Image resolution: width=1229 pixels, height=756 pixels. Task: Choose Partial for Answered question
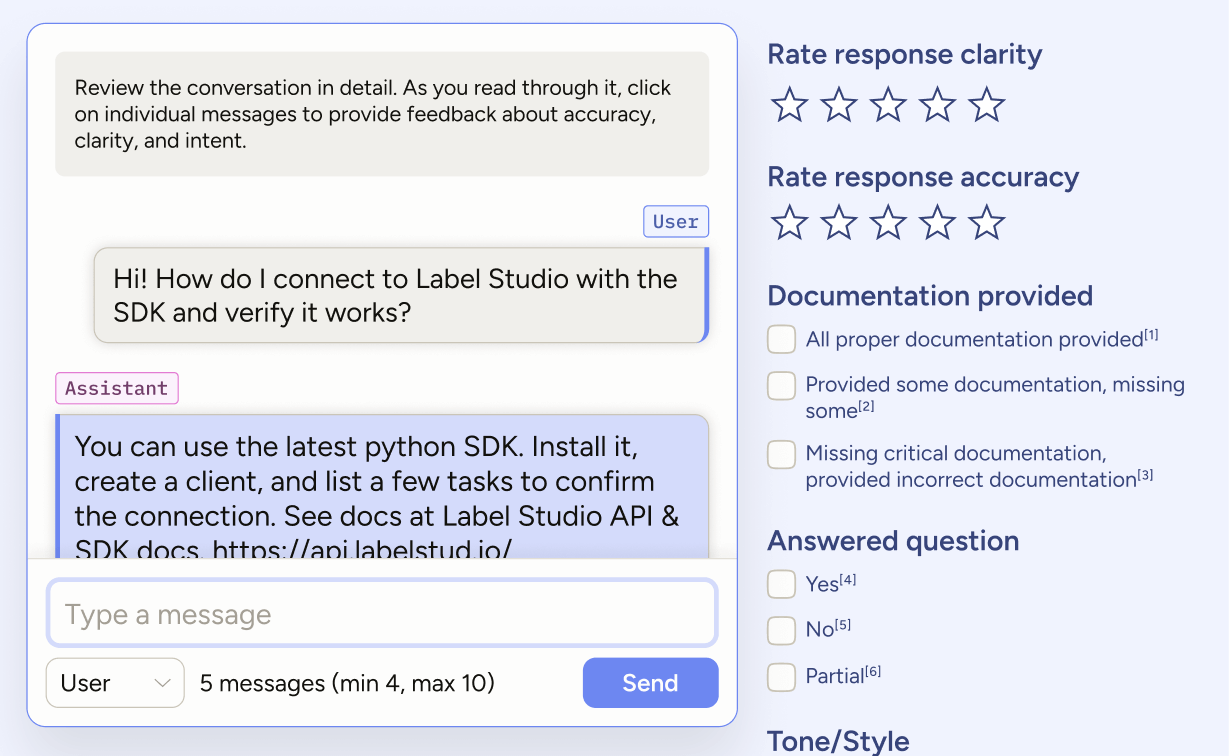pyautogui.click(x=781, y=677)
